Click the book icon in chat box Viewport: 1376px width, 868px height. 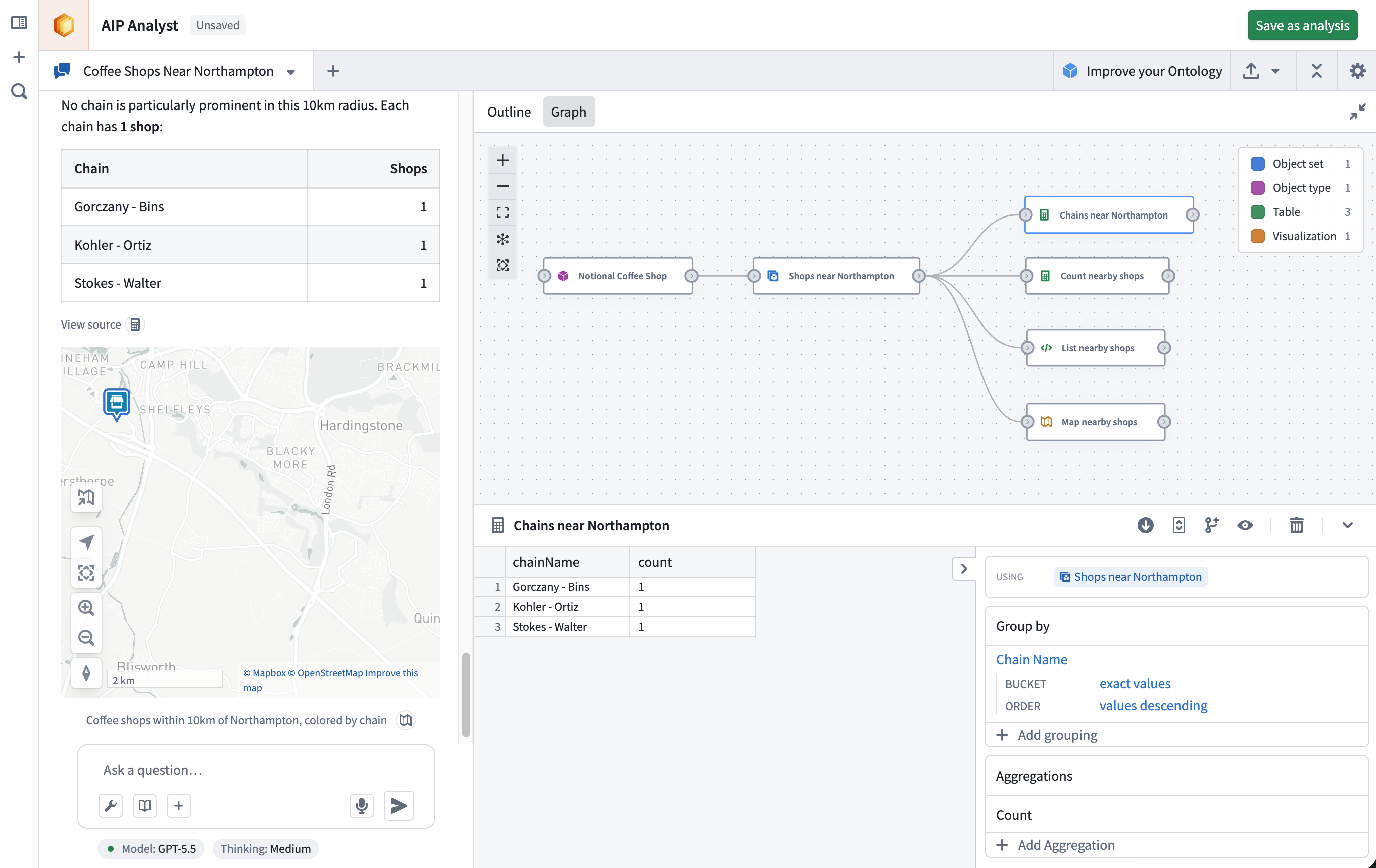[x=145, y=805]
